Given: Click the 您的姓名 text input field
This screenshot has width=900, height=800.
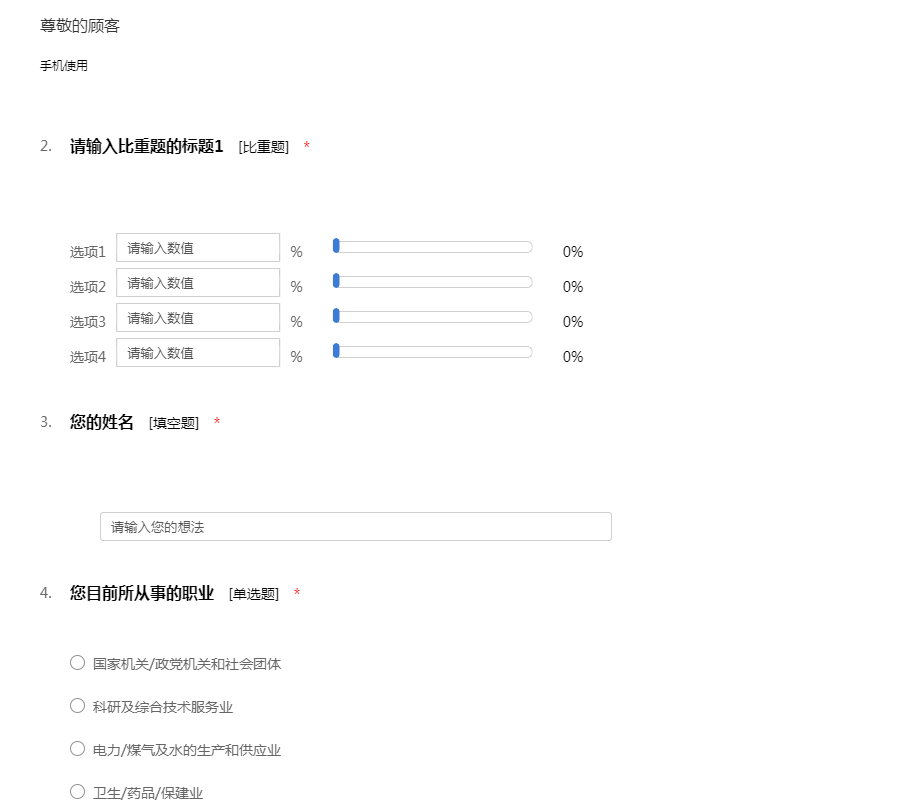Looking at the screenshot, I should [355, 527].
